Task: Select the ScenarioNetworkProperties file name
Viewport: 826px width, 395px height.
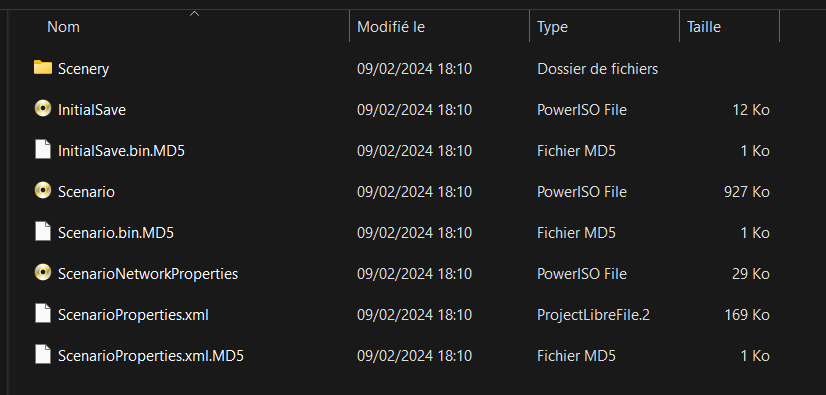Action: (148, 274)
